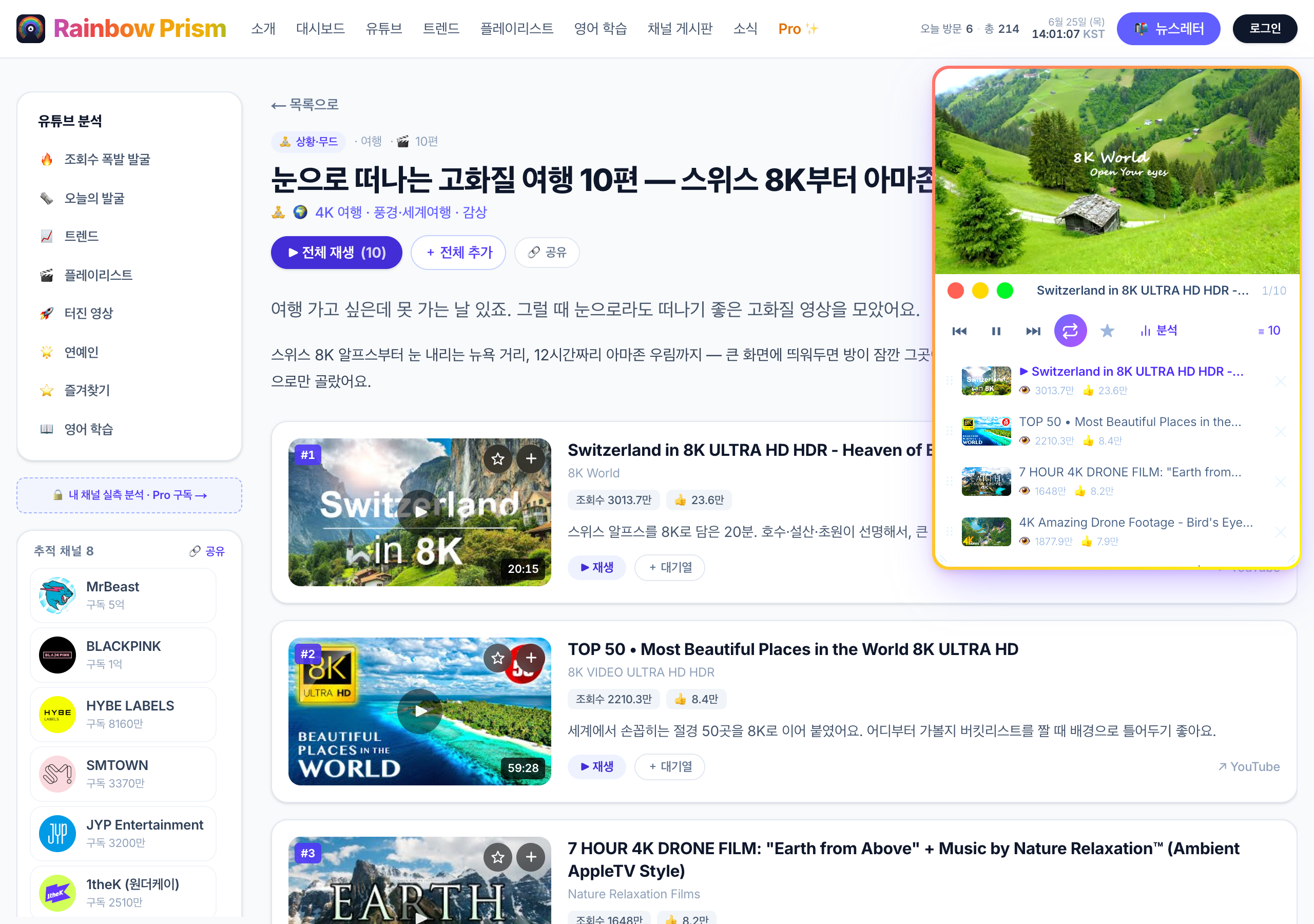Open MrBeast tracked channel
Screen dimensions: 1314x924
(123, 595)
